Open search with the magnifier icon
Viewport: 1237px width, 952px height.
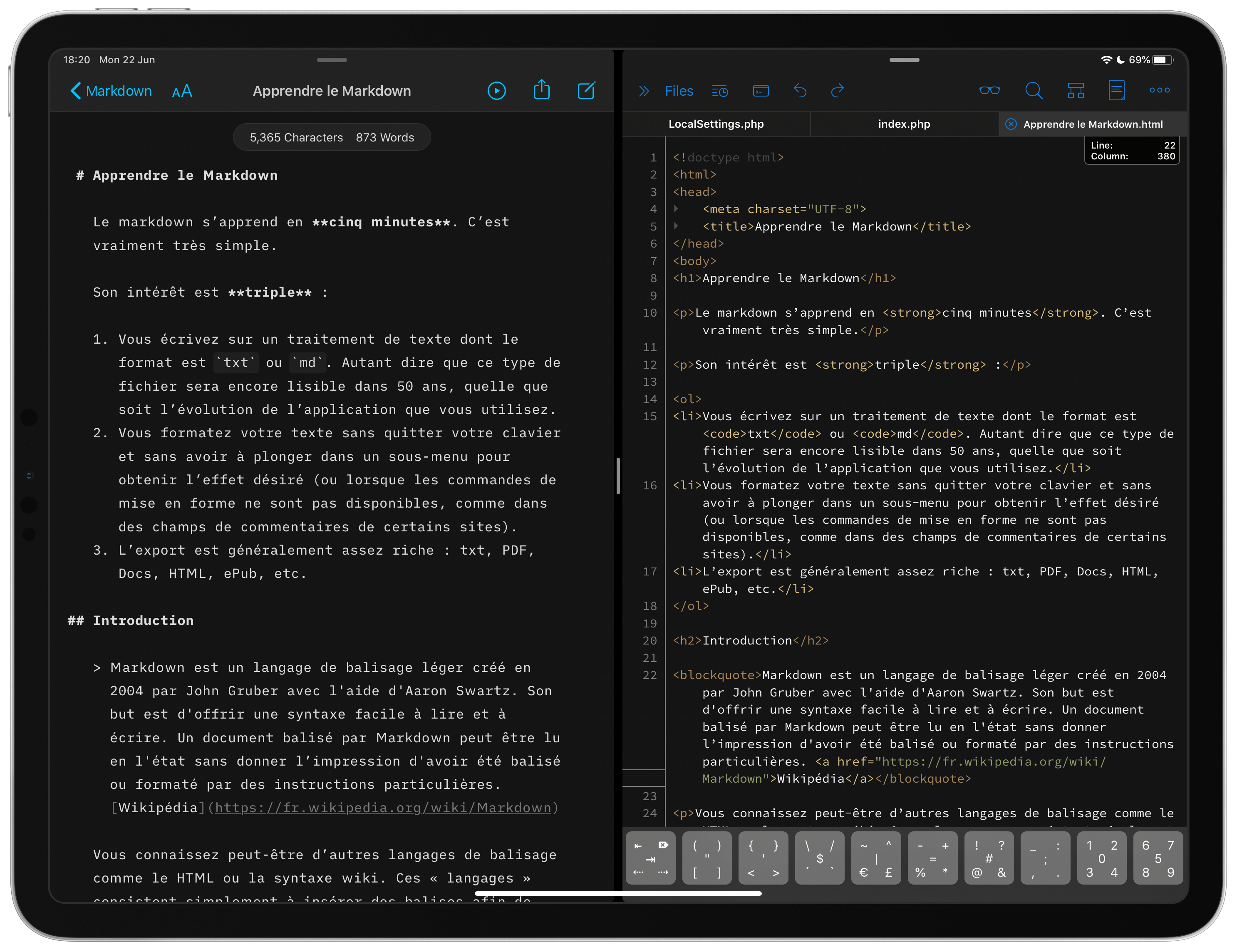coord(1034,90)
